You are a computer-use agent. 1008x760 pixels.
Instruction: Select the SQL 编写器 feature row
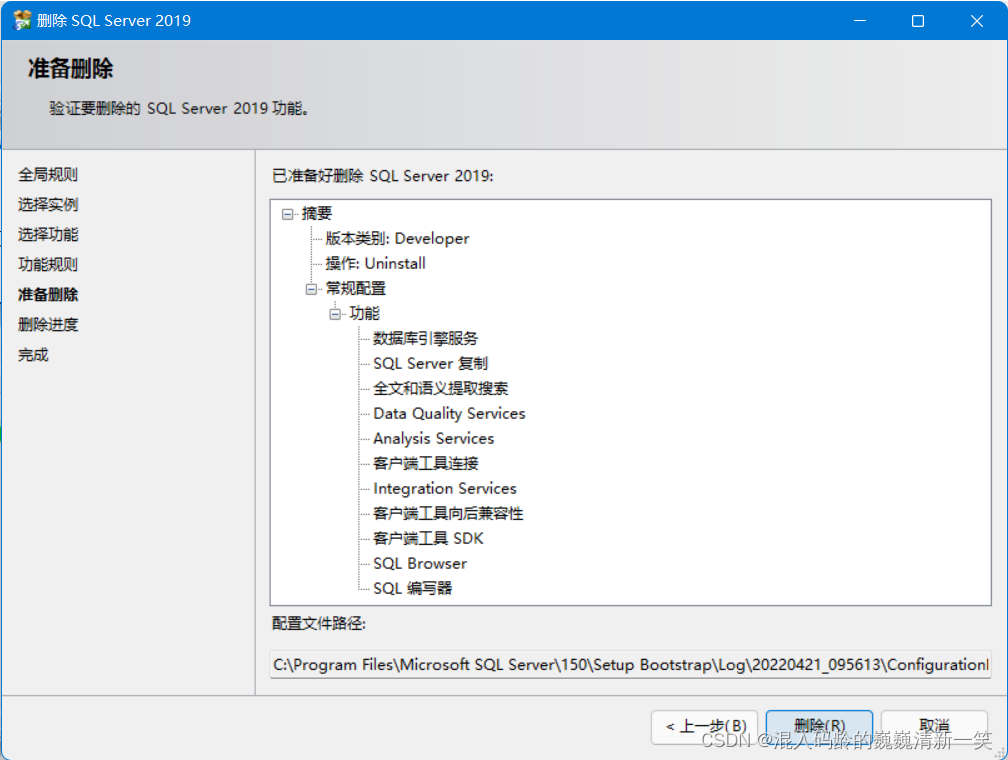pyautogui.click(x=413, y=588)
